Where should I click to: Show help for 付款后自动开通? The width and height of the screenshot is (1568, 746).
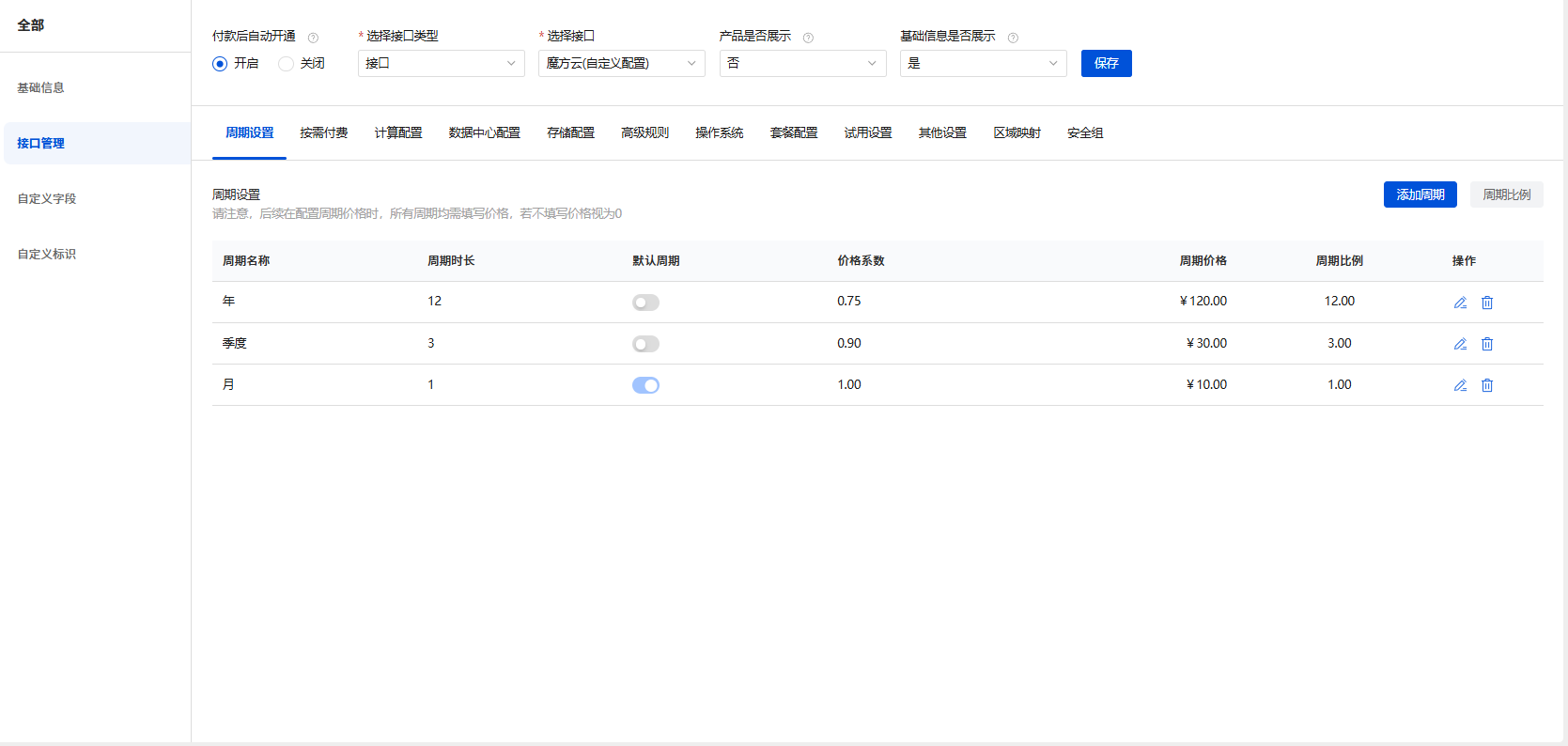[x=313, y=38]
